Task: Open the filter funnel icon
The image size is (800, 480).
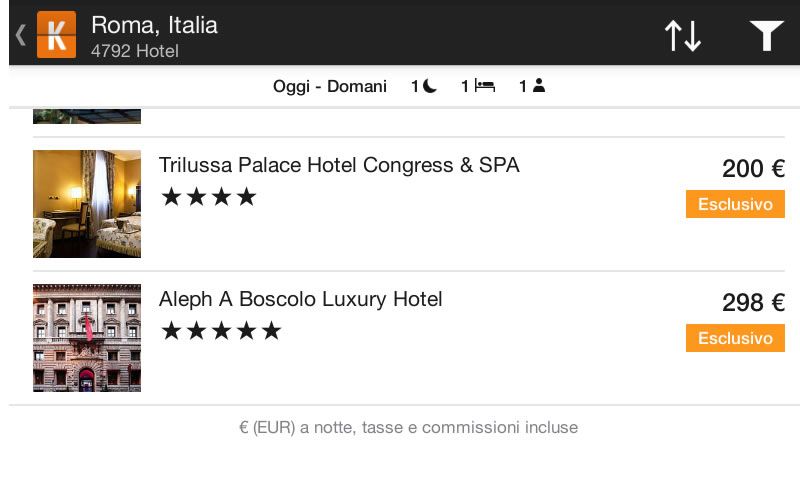Action: [766, 36]
